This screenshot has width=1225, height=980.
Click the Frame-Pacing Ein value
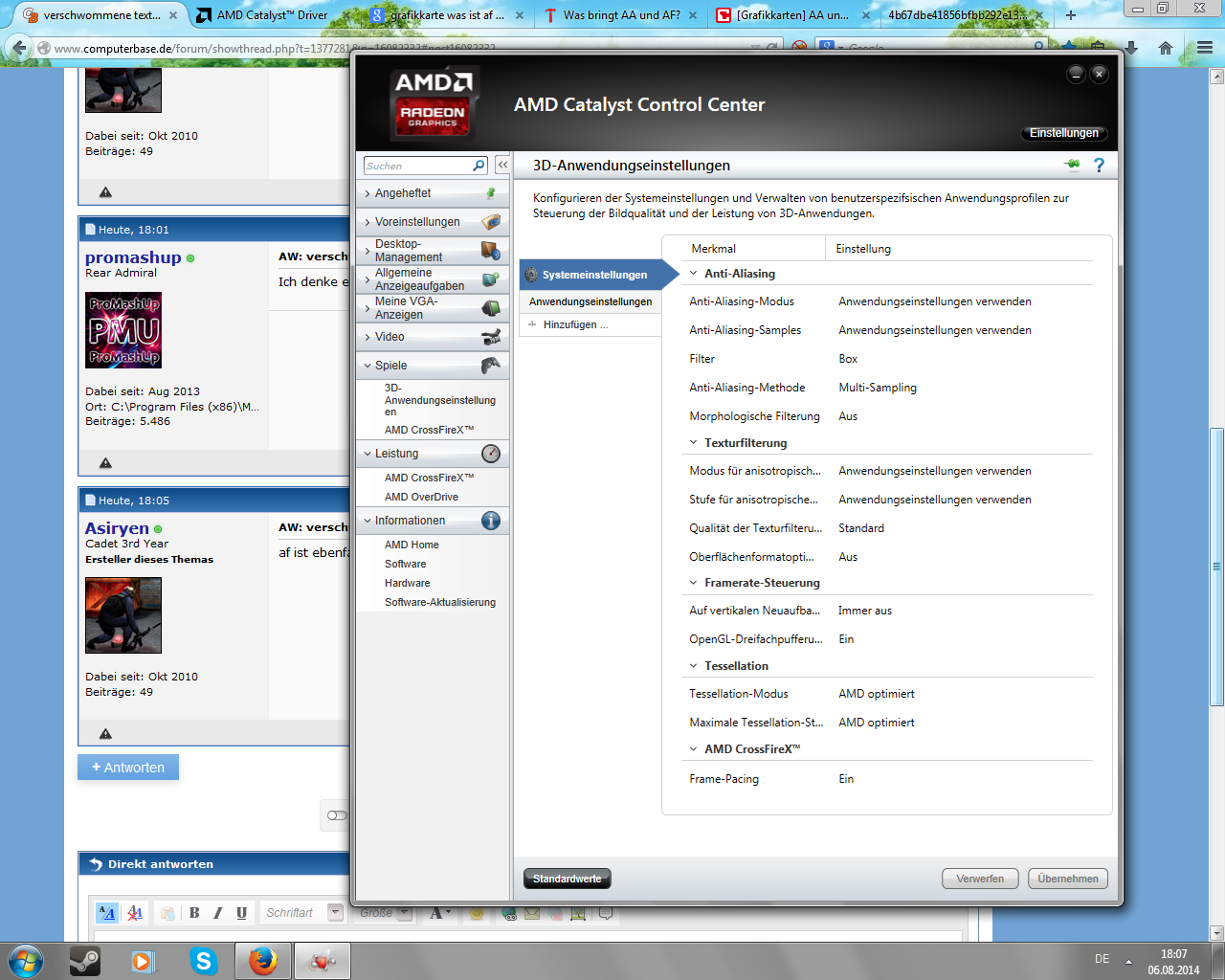coord(846,779)
